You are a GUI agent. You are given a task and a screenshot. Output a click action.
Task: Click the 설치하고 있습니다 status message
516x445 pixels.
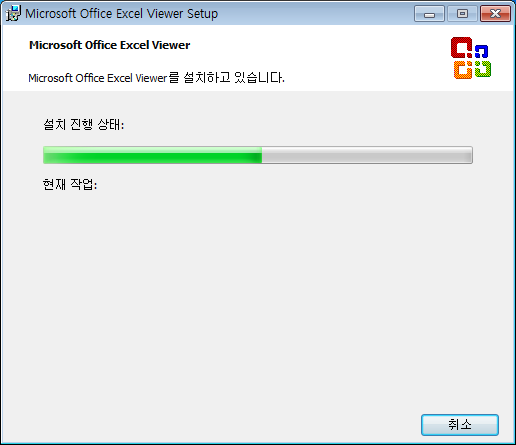coord(156,78)
